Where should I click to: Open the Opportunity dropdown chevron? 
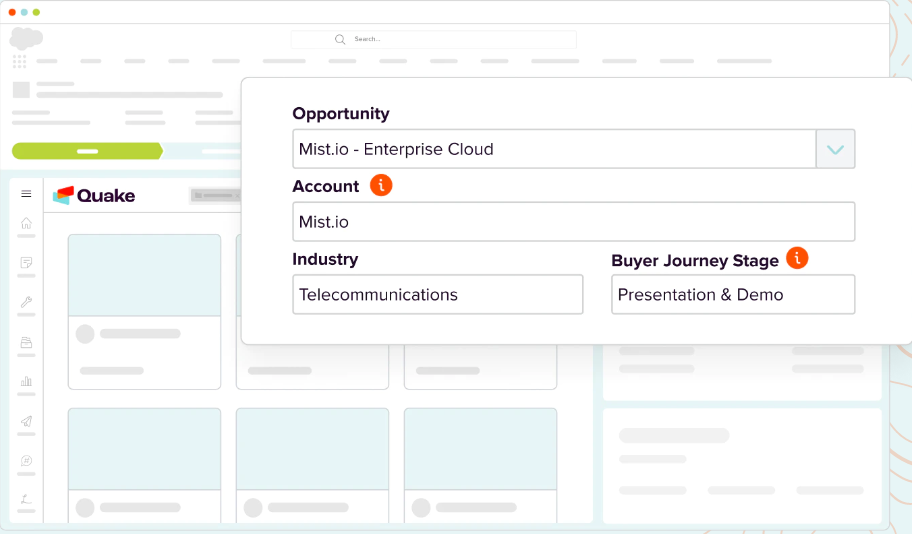(x=835, y=149)
